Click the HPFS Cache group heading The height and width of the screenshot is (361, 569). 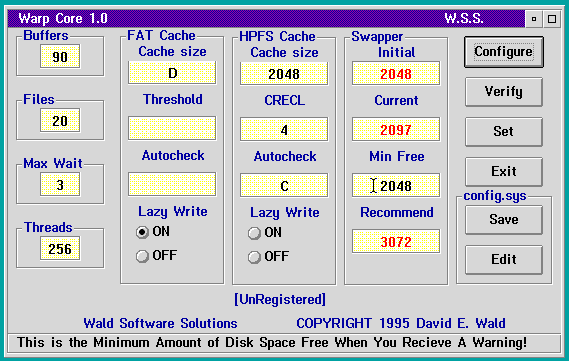point(277,36)
